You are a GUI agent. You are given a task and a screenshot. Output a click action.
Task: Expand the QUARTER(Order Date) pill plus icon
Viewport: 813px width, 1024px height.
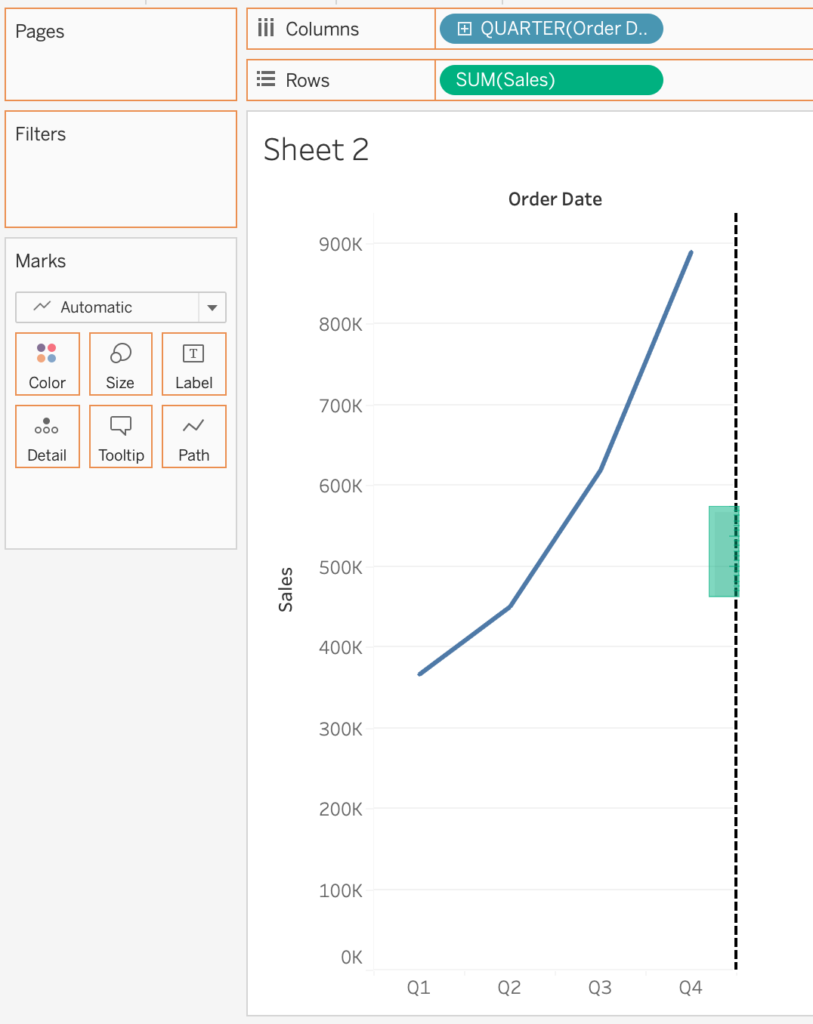(x=464, y=29)
